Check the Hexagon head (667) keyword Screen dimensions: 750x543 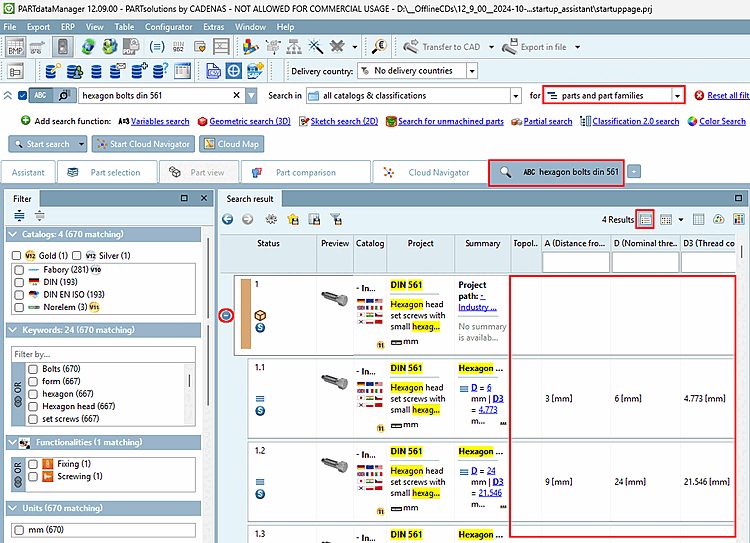click(33, 406)
